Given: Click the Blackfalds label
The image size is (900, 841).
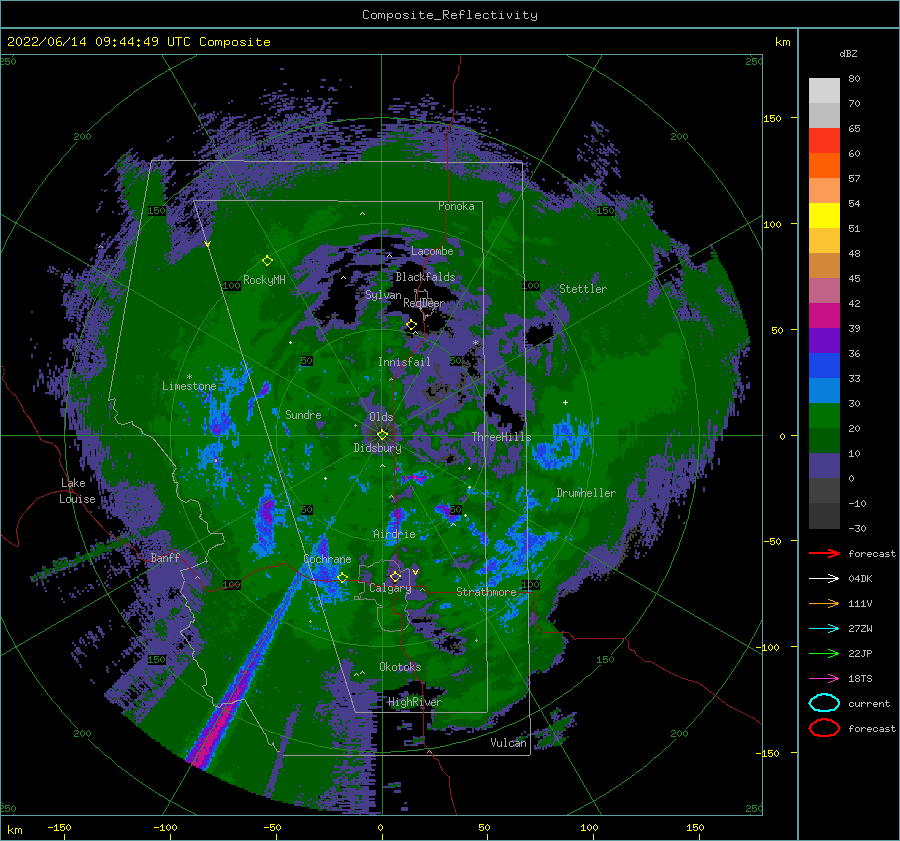Looking at the screenshot, I should click(x=425, y=277).
